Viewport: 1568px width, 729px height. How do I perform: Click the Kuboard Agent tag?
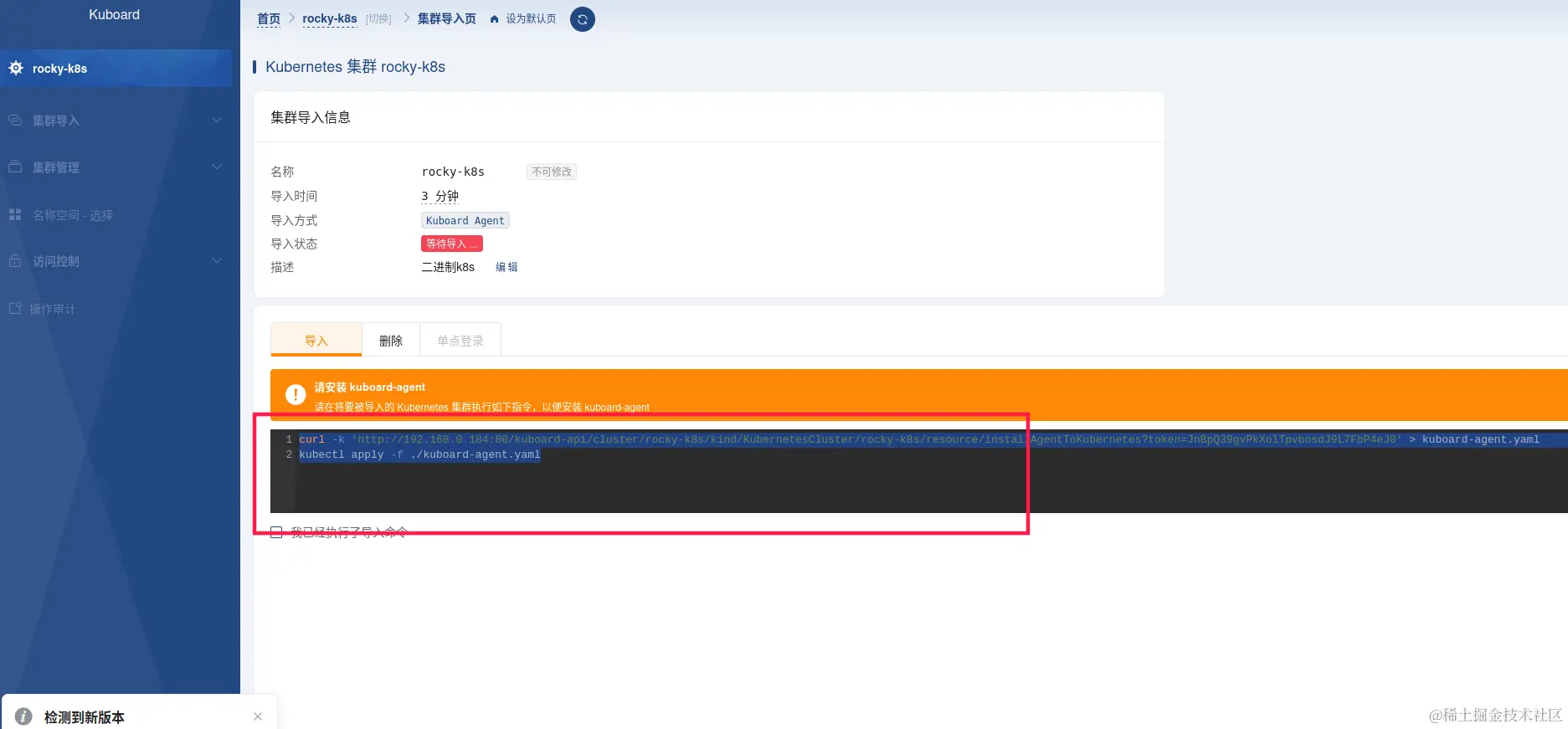(465, 220)
